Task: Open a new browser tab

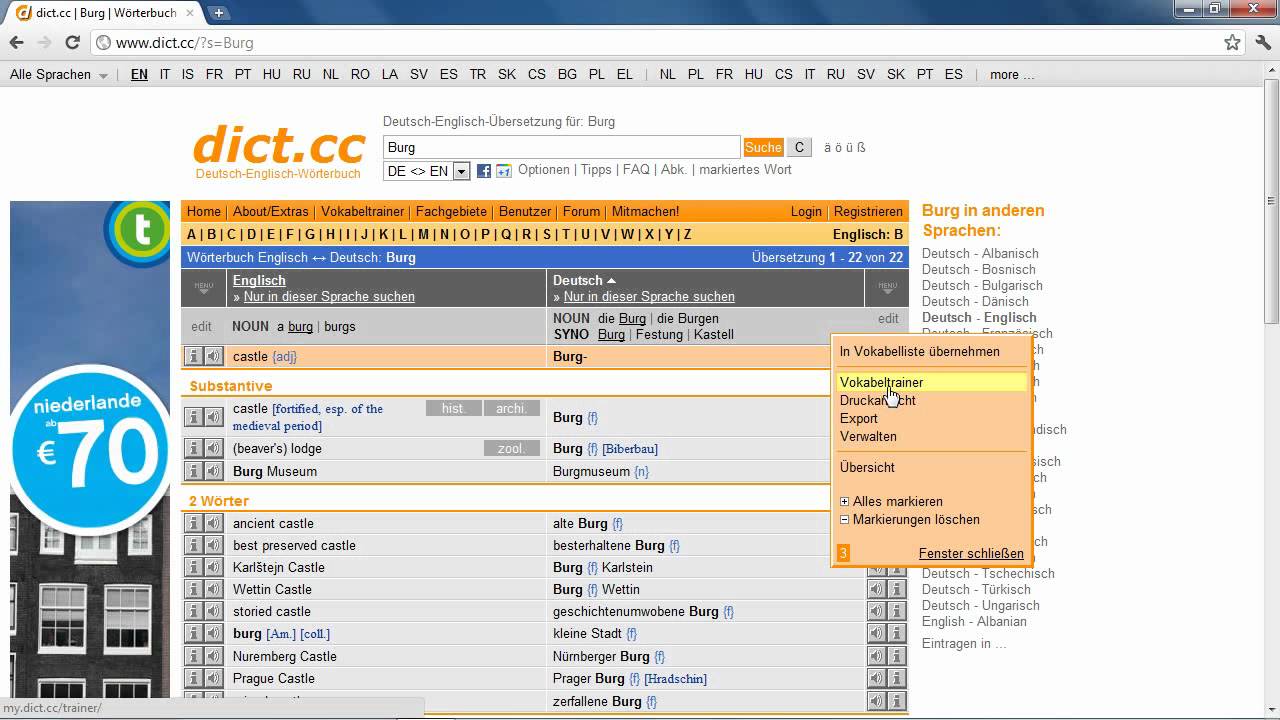Action: [x=219, y=13]
